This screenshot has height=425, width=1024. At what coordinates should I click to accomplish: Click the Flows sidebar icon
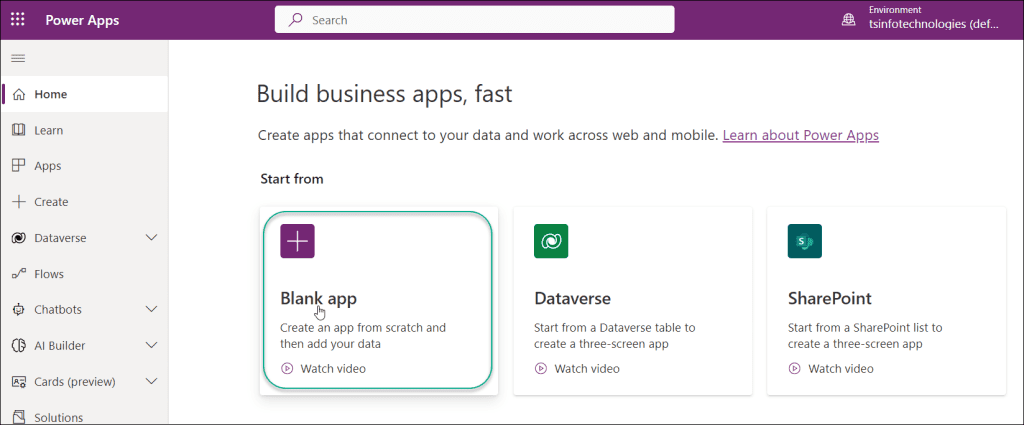[19, 274]
